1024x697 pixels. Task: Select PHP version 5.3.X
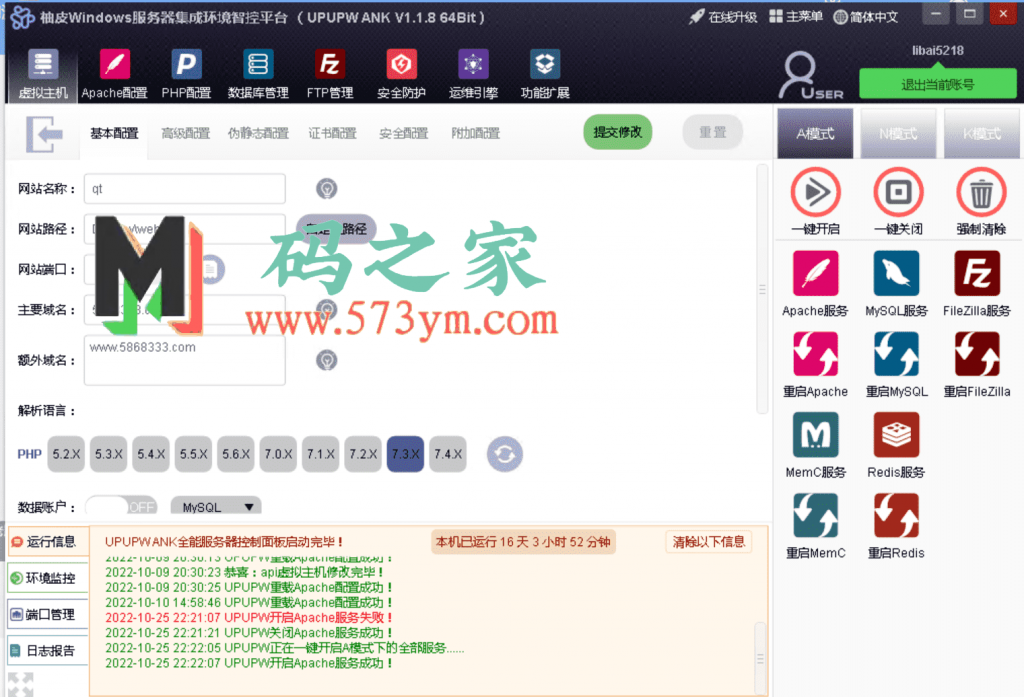coord(108,454)
